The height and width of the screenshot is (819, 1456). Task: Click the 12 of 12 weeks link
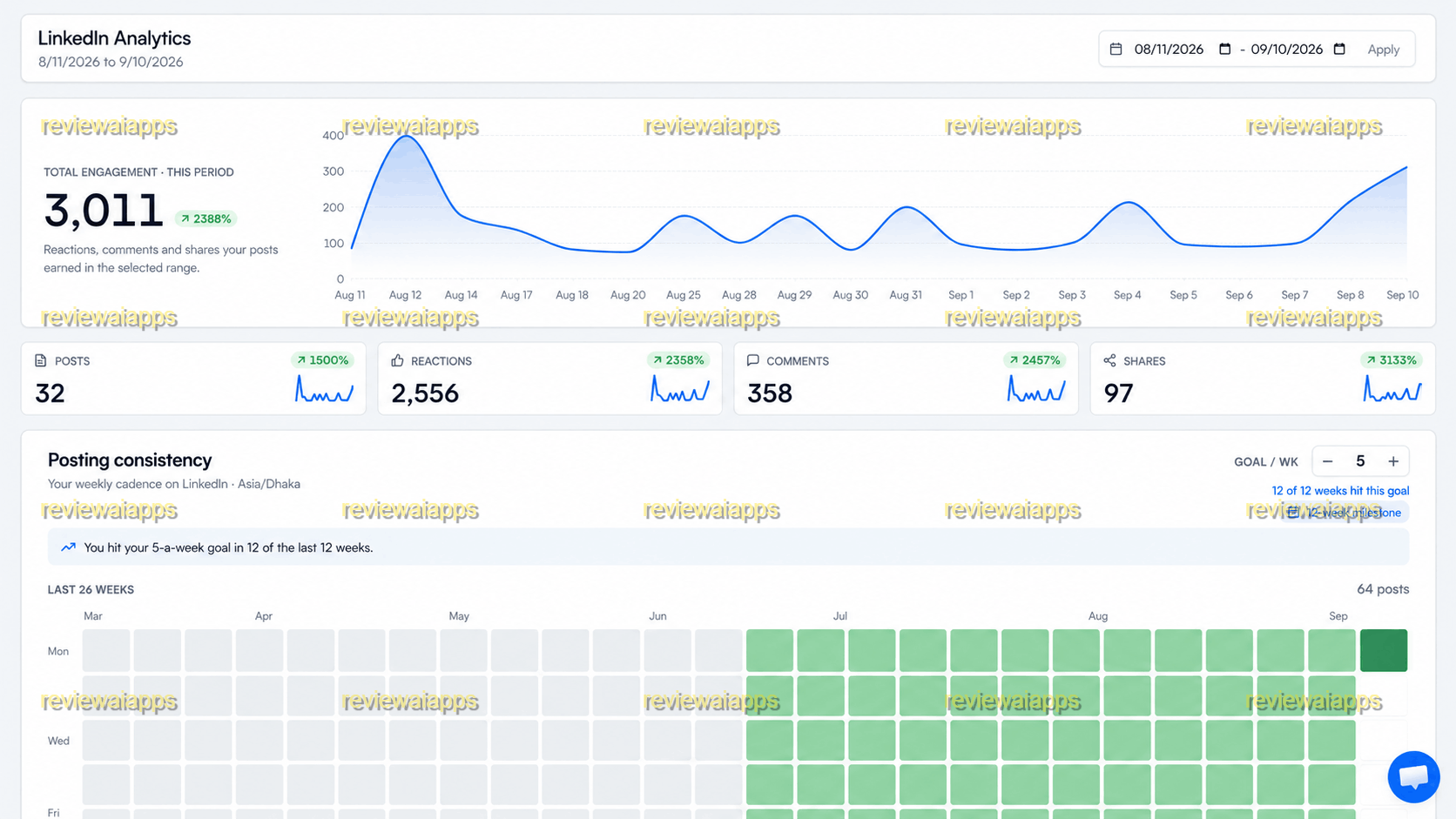pyautogui.click(x=1340, y=491)
